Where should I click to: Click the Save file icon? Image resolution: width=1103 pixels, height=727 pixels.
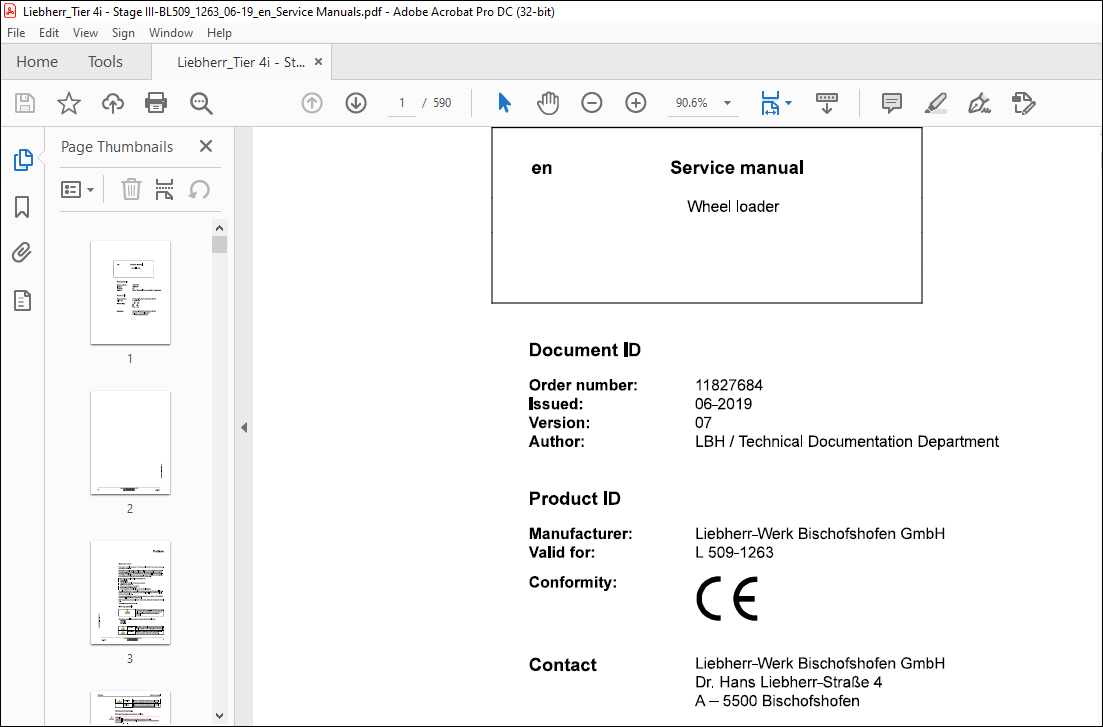click(x=25, y=103)
